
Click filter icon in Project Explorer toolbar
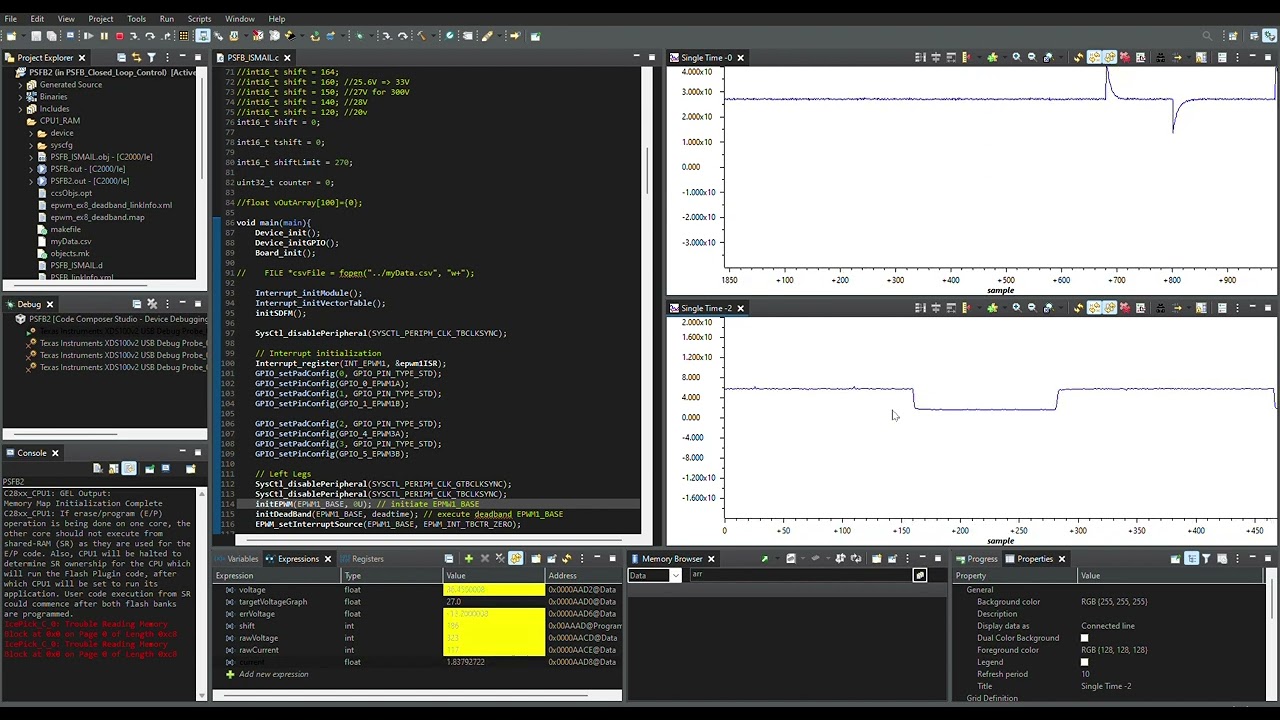pos(151,58)
